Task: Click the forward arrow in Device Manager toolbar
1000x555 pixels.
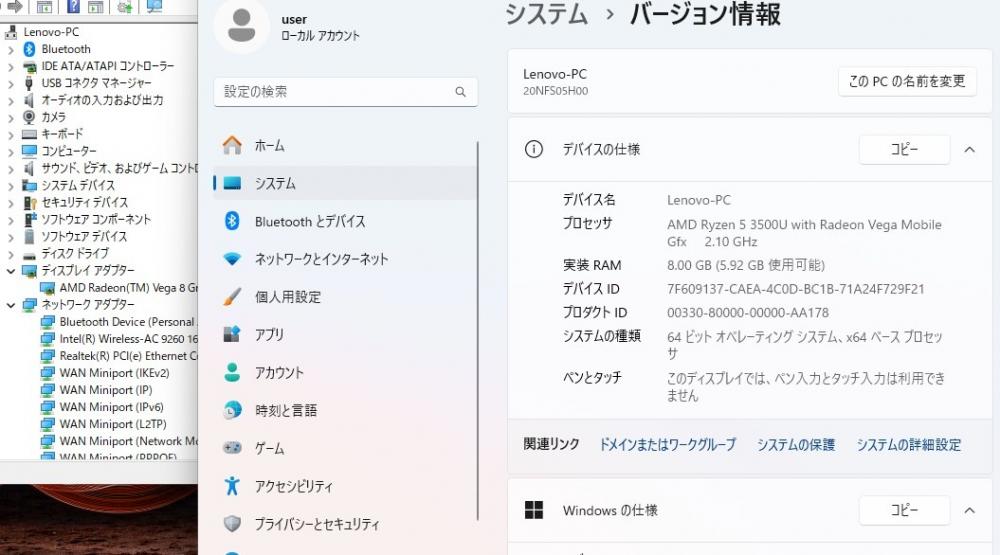Action: (15, 6)
